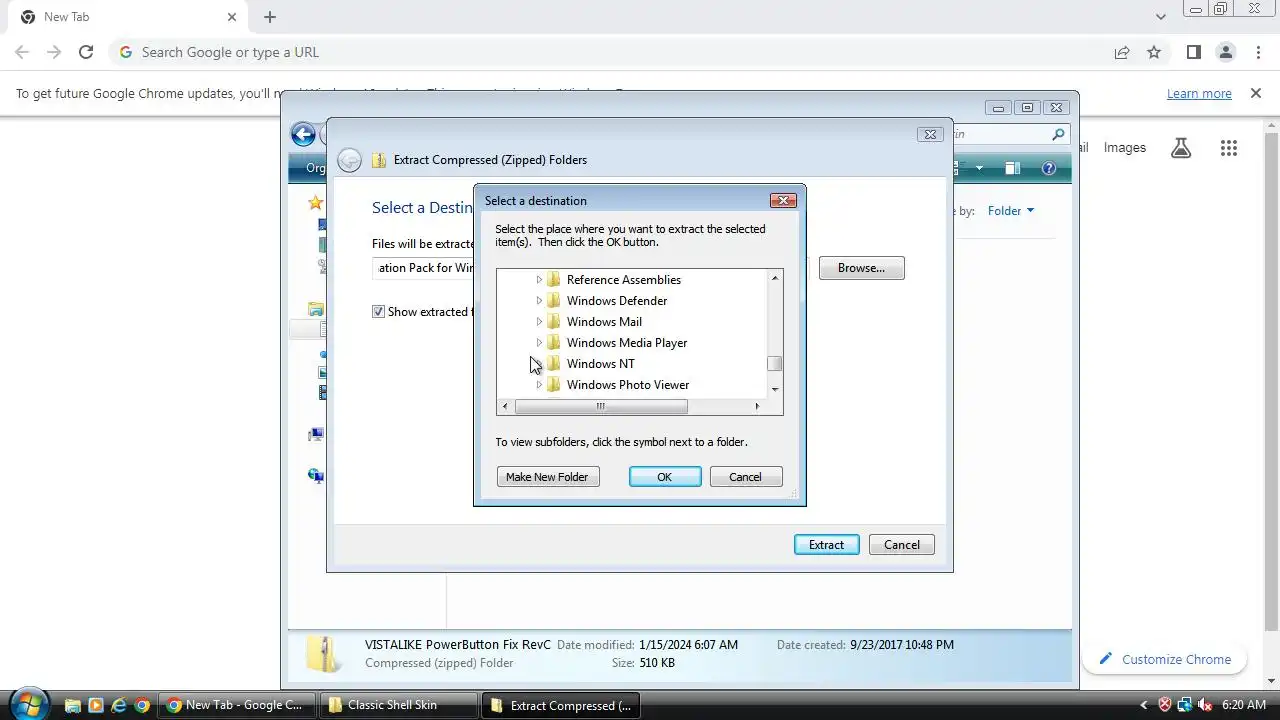Image resolution: width=1280 pixels, height=720 pixels.
Task: Click the horizontal scrollbar right arrow
Action: click(x=757, y=406)
